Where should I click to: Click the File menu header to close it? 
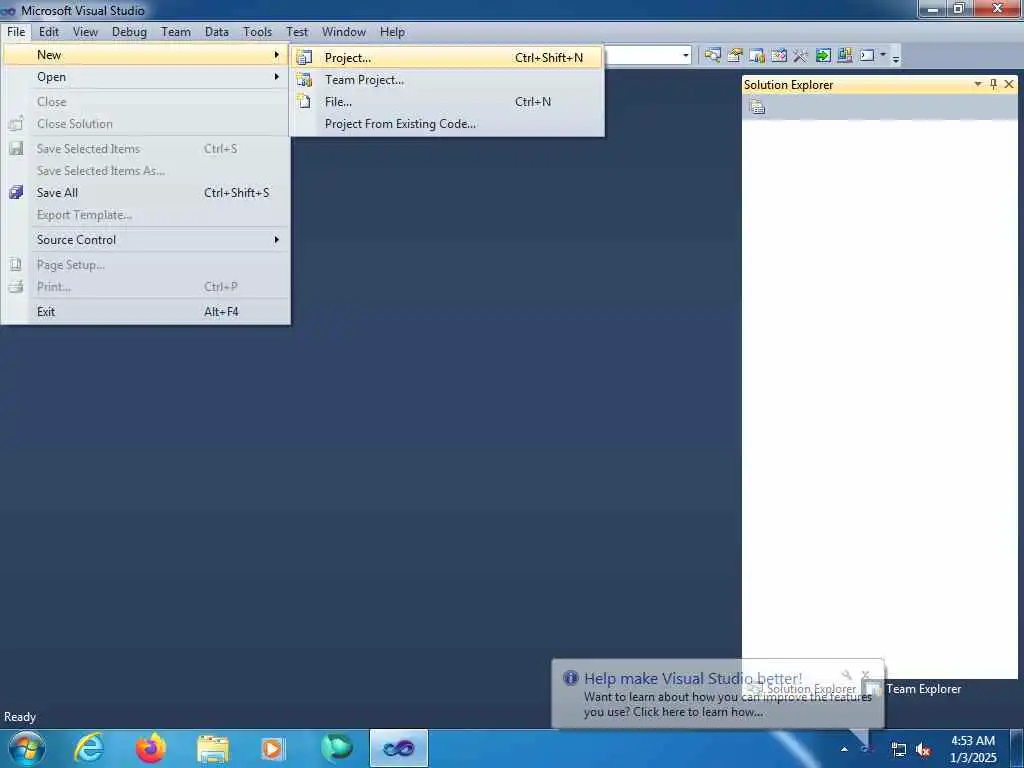pyautogui.click(x=16, y=32)
